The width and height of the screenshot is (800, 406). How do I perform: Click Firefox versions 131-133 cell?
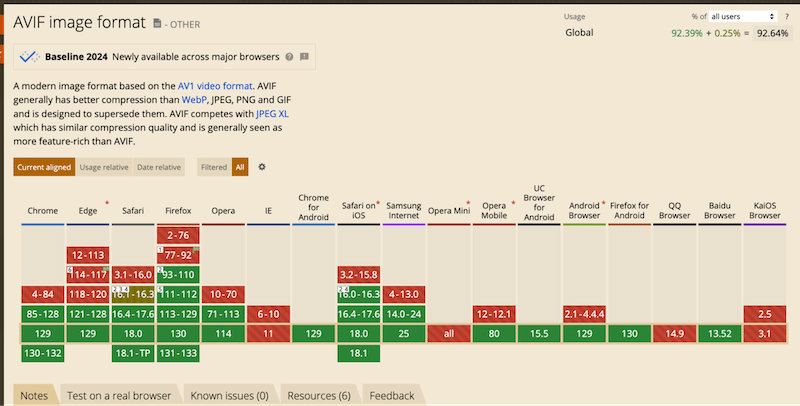[x=178, y=353]
